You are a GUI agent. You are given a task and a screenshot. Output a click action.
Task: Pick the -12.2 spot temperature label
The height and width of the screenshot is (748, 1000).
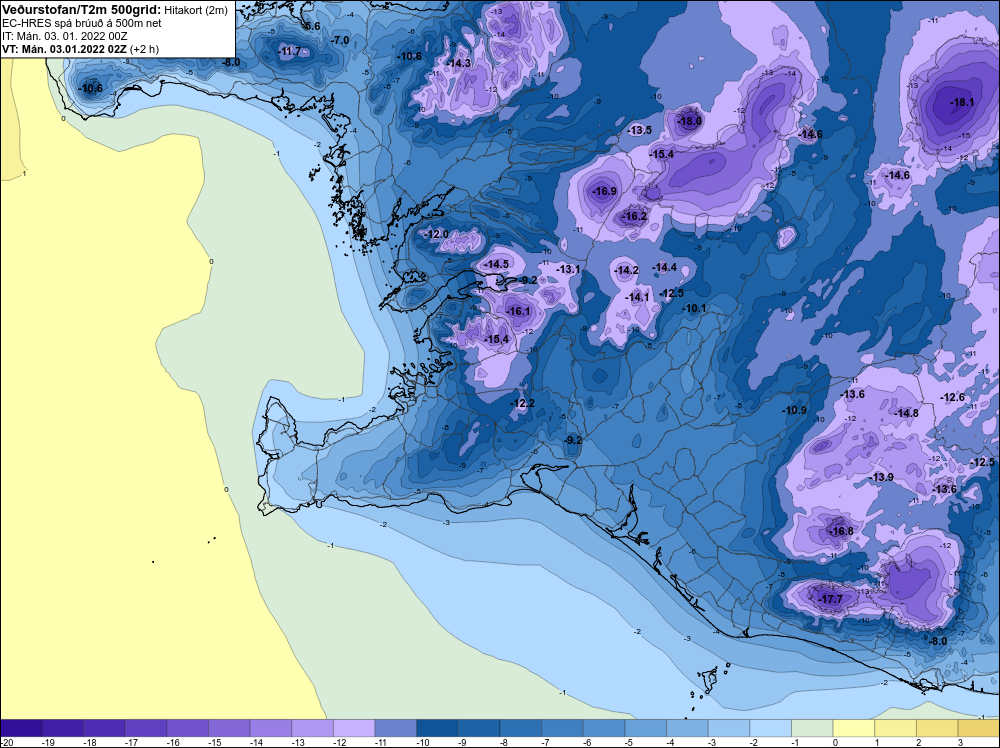coord(522,404)
